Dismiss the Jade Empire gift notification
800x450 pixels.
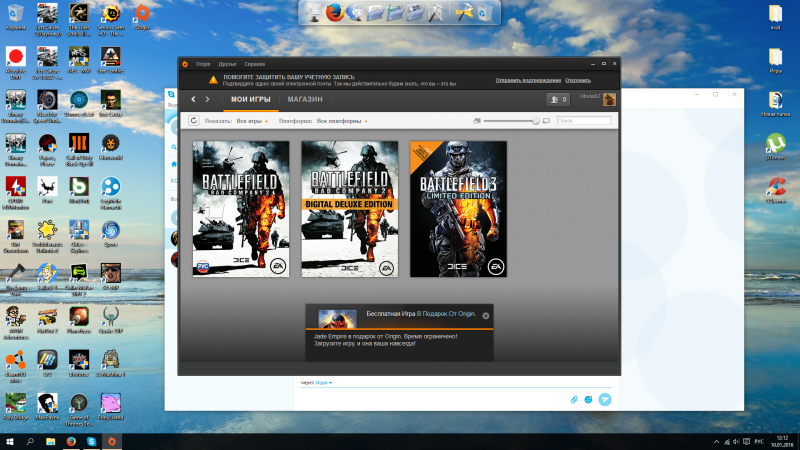tap(486, 316)
